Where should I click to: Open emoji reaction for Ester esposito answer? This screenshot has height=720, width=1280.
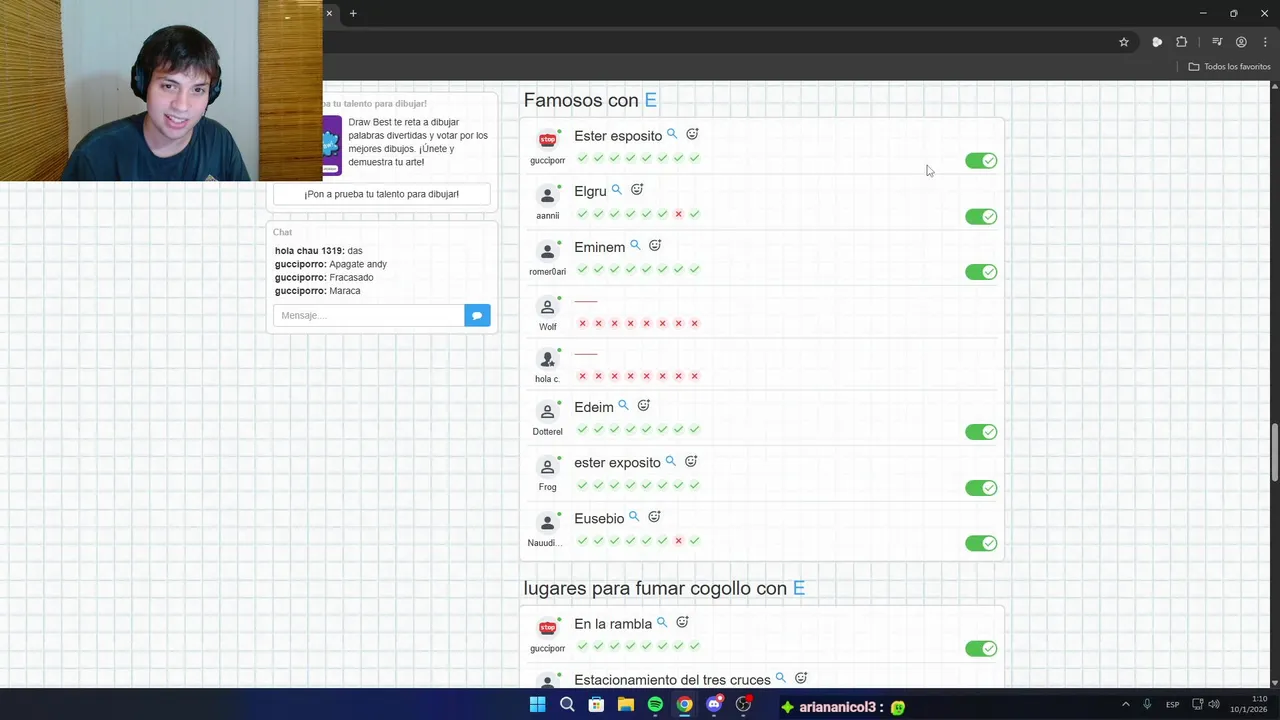point(692,134)
